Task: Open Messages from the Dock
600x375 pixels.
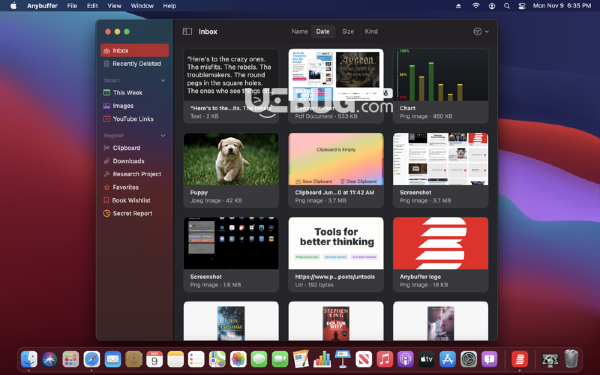Action: click(259, 359)
